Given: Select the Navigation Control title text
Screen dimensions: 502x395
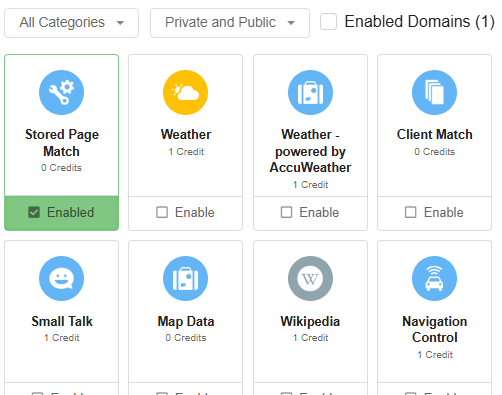Looking at the screenshot, I should point(435,329).
